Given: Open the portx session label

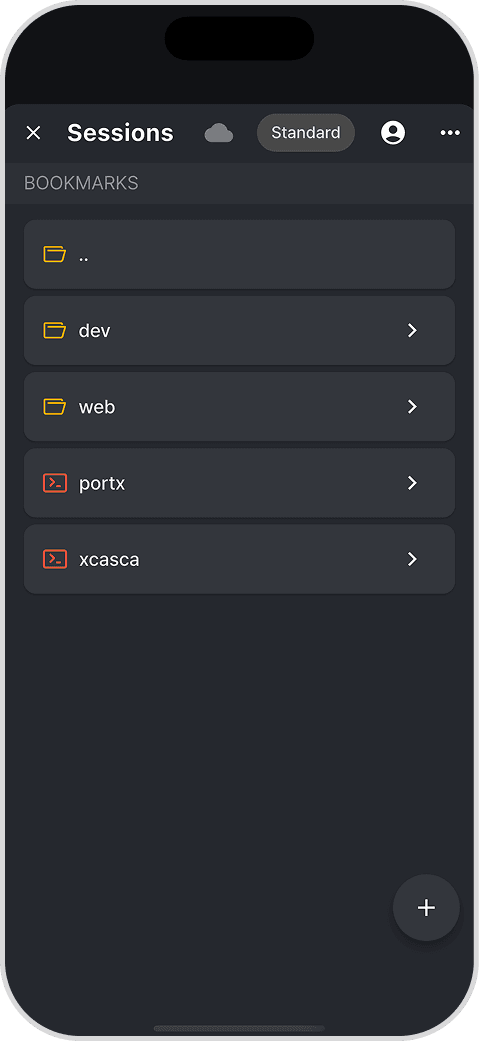Looking at the screenshot, I should point(102,483).
